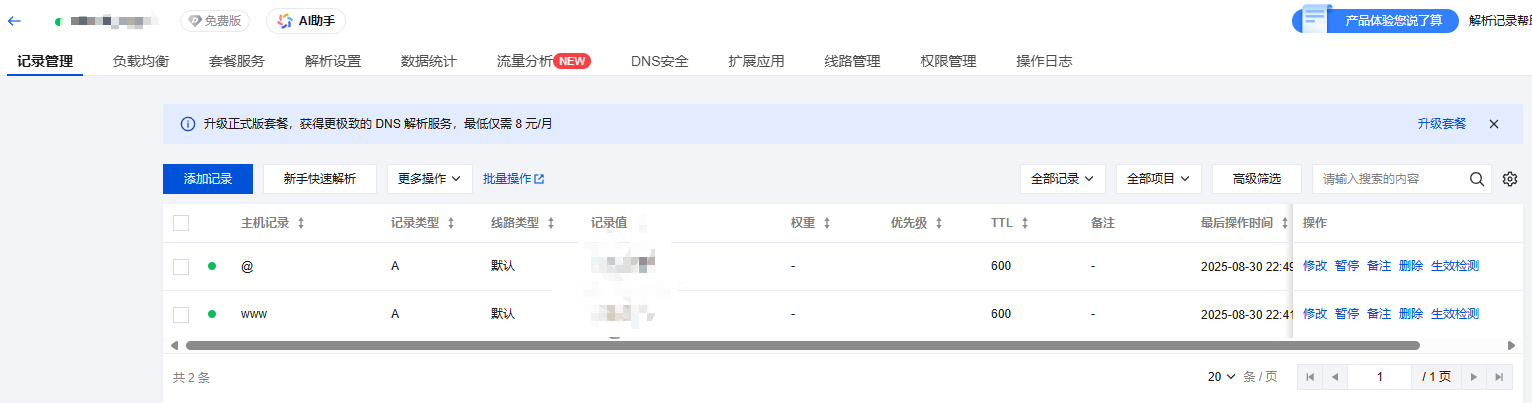Open the 套餐服务 tab
This screenshot has width=1532, height=403.
tap(237, 61)
